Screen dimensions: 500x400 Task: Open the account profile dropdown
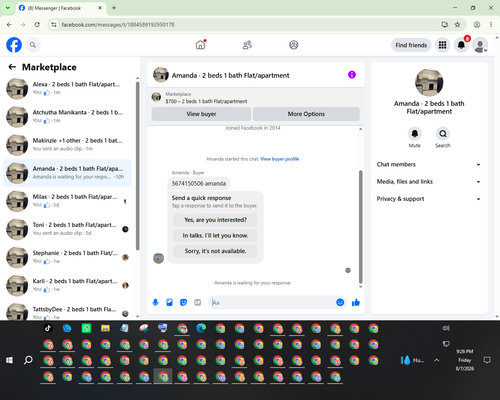tap(480, 45)
